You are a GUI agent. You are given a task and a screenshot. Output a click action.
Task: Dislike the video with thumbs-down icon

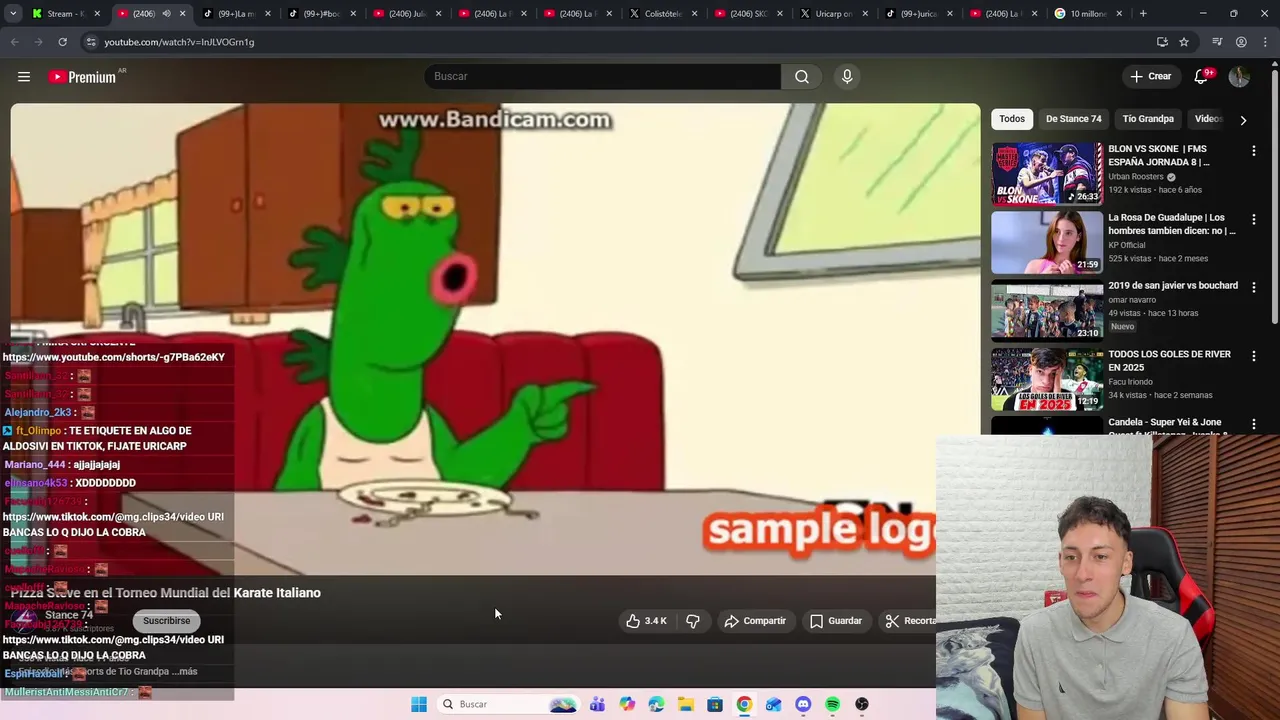coord(693,621)
